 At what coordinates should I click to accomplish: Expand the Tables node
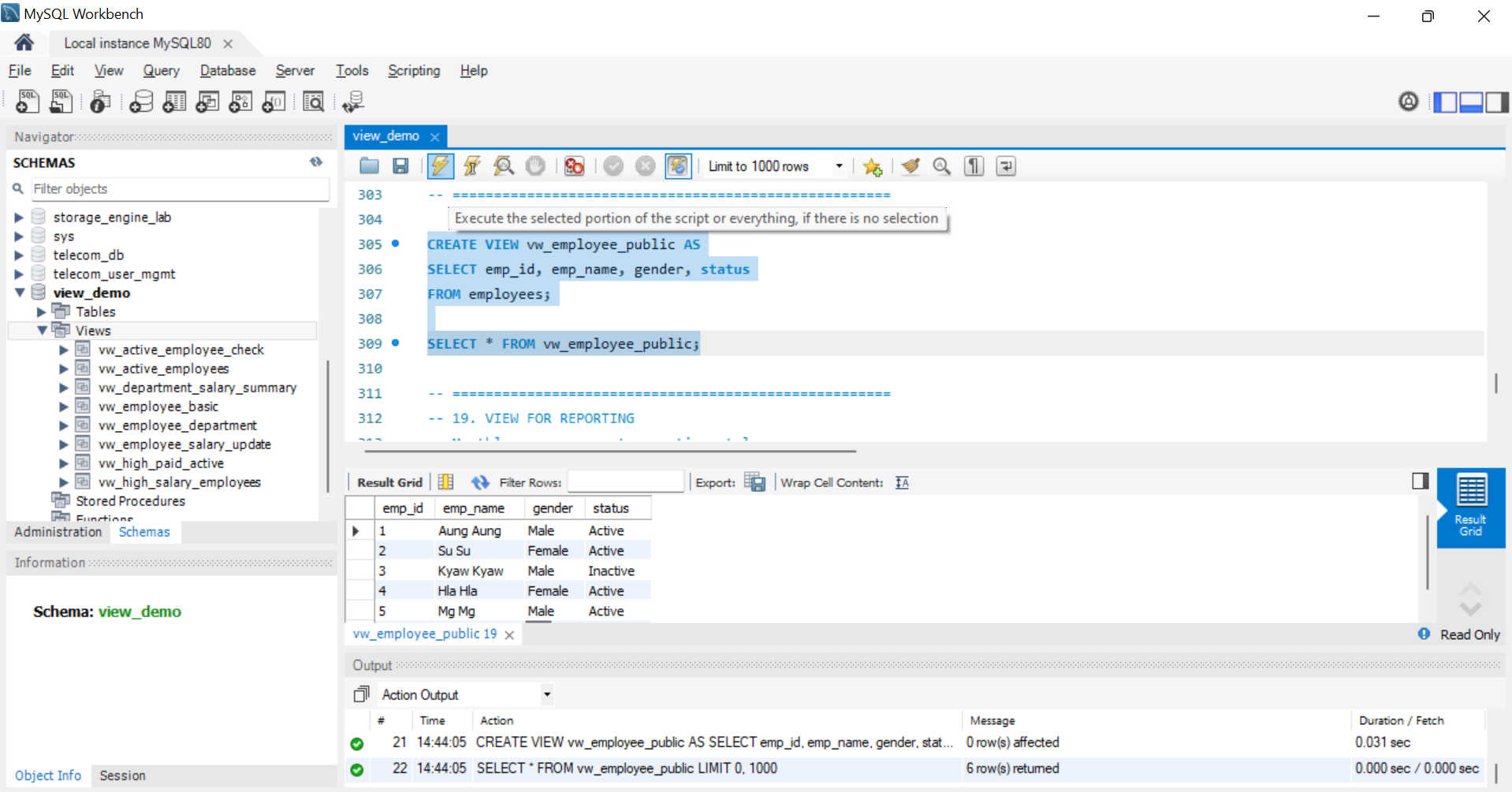(x=42, y=312)
